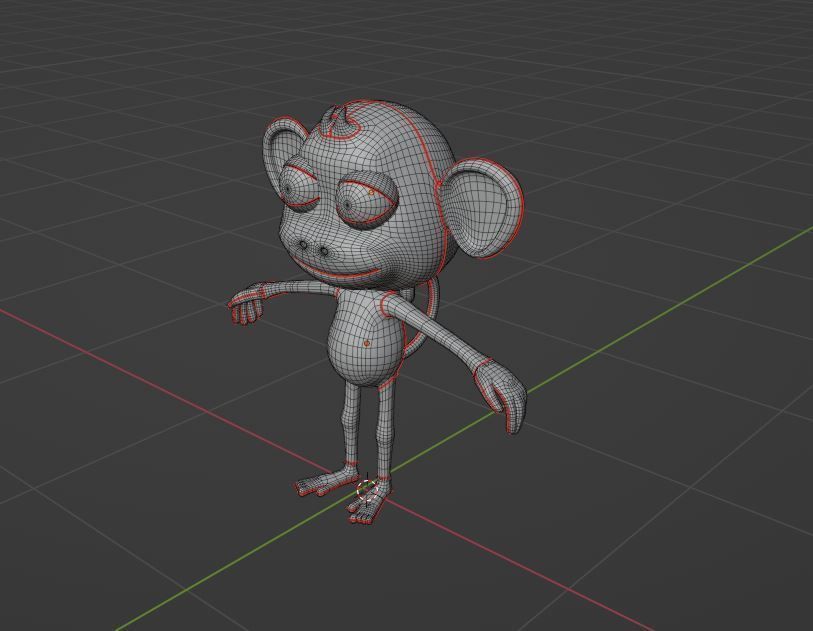Click the 3D cursor near the monkey's feet

[367, 489]
